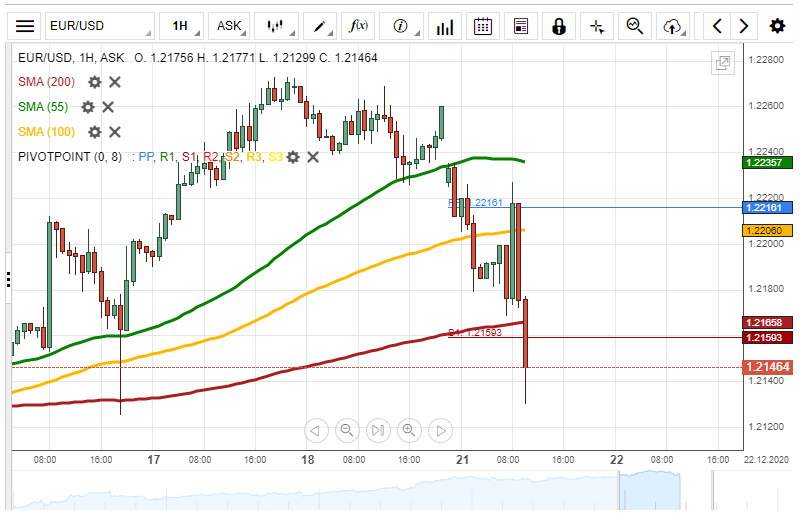The height and width of the screenshot is (514, 800).
Task: Open SMA (100) settings gear
Action: tap(94, 132)
